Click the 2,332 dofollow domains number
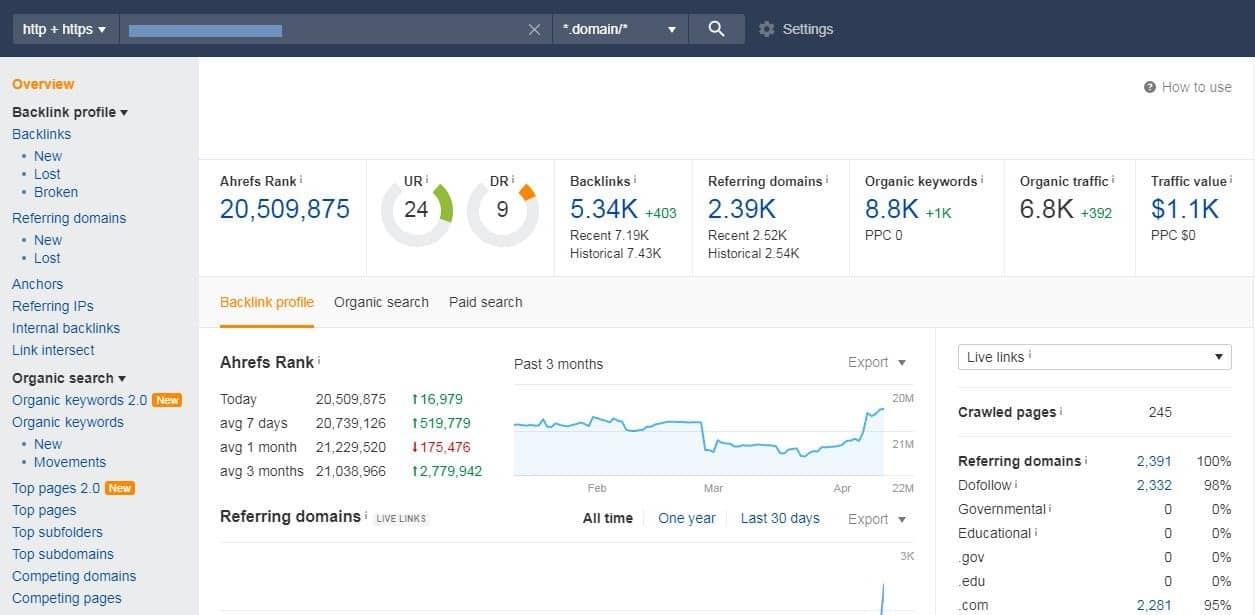The width and height of the screenshot is (1255, 615). (x=1154, y=485)
